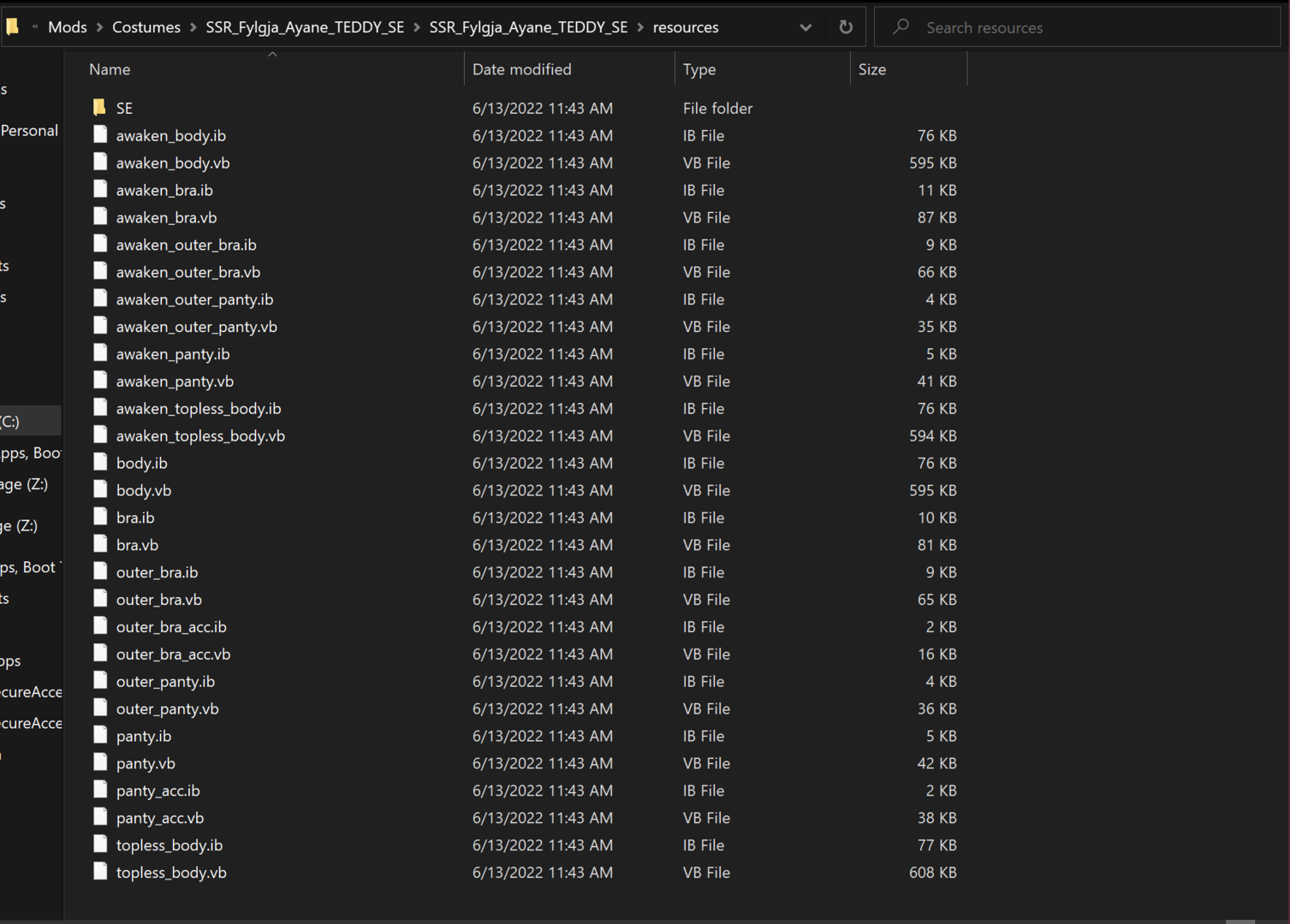The image size is (1290, 924).
Task: Select awaken_body.vb file icon
Action: tap(100, 162)
